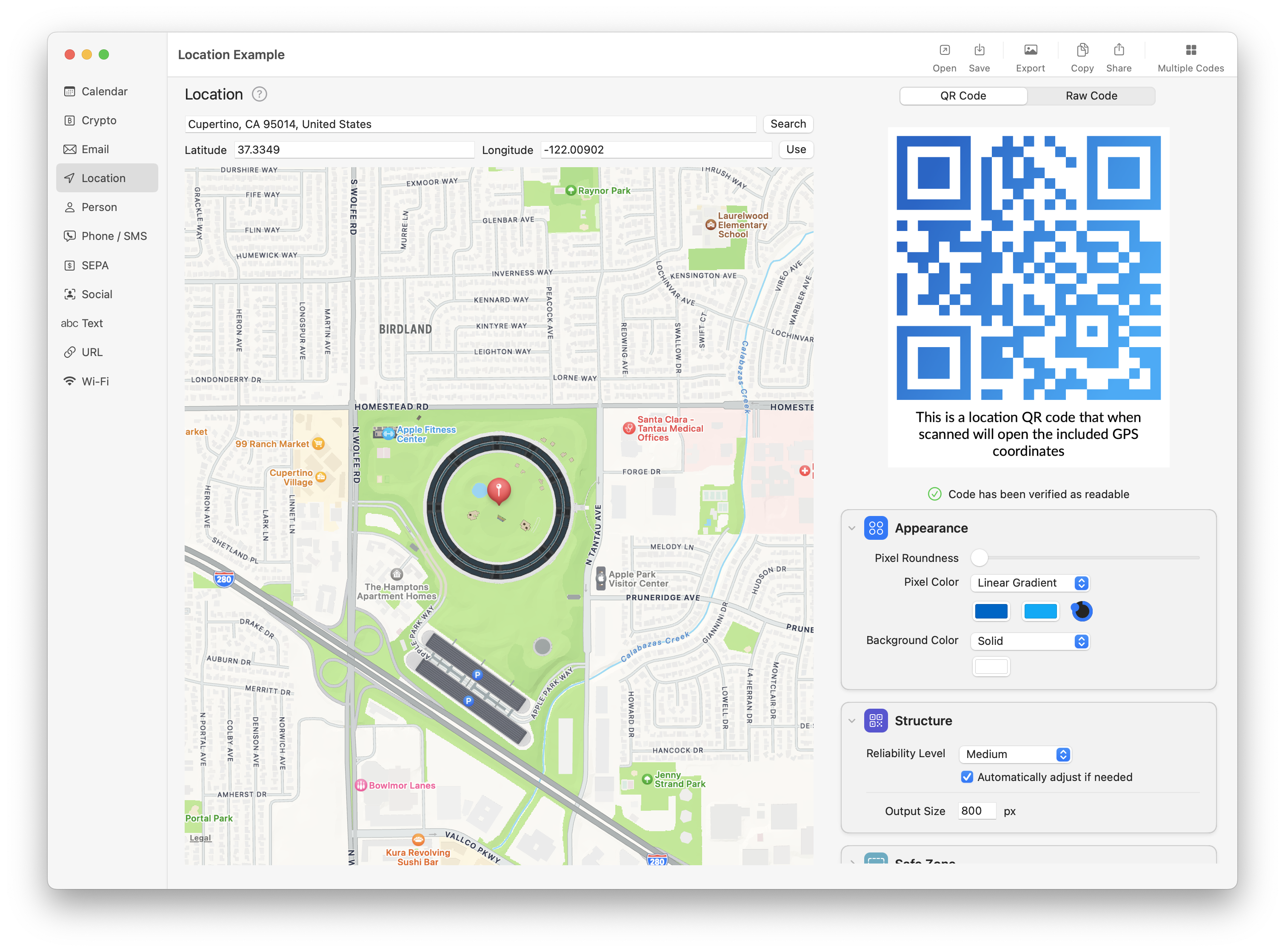This screenshot has width=1285, height=952.
Task: Click the address search field
Action: pyautogui.click(x=470, y=124)
